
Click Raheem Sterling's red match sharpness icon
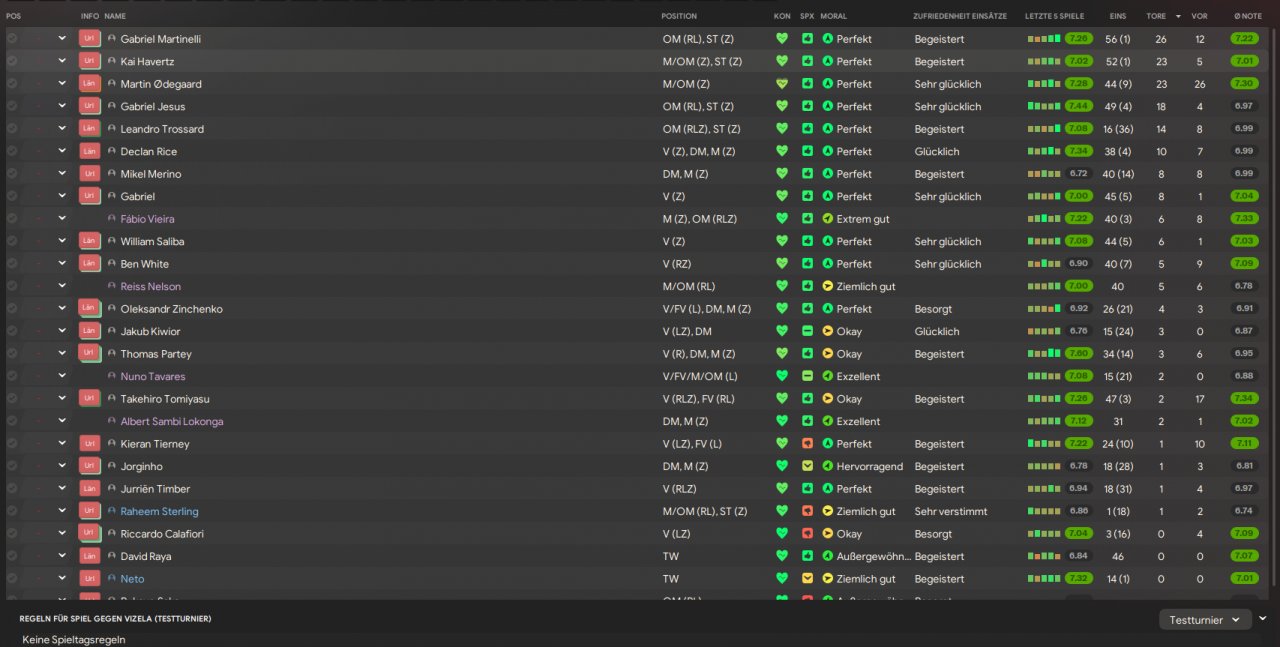[x=807, y=511]
